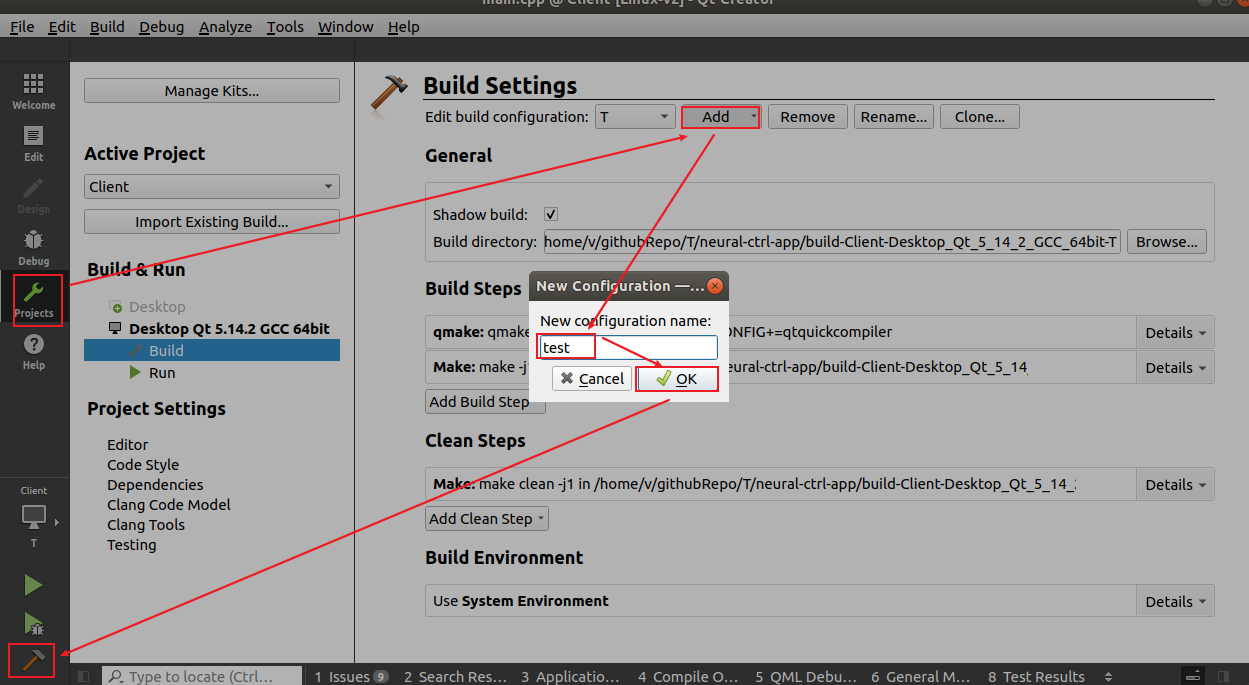Expand Details for Build Environment
Screen dimensions: 1249x685
(1174, 602)
